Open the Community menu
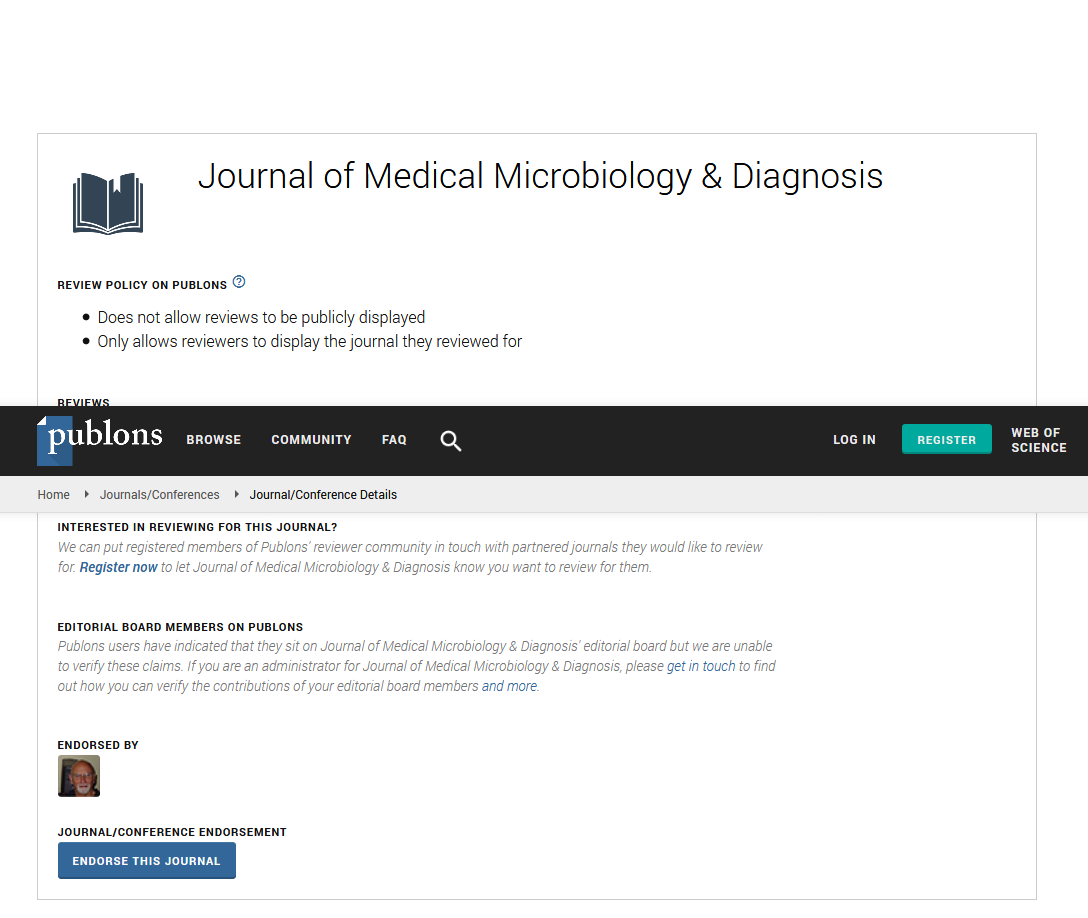This screenshot has width=1088, height=918. [x=311, y=440]
